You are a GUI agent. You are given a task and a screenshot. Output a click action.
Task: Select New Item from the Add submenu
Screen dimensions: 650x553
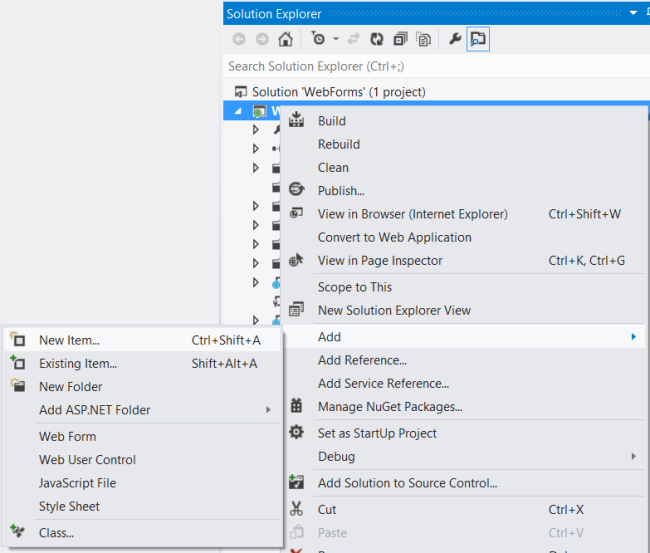pyautogui.click(x=69, y=340)
